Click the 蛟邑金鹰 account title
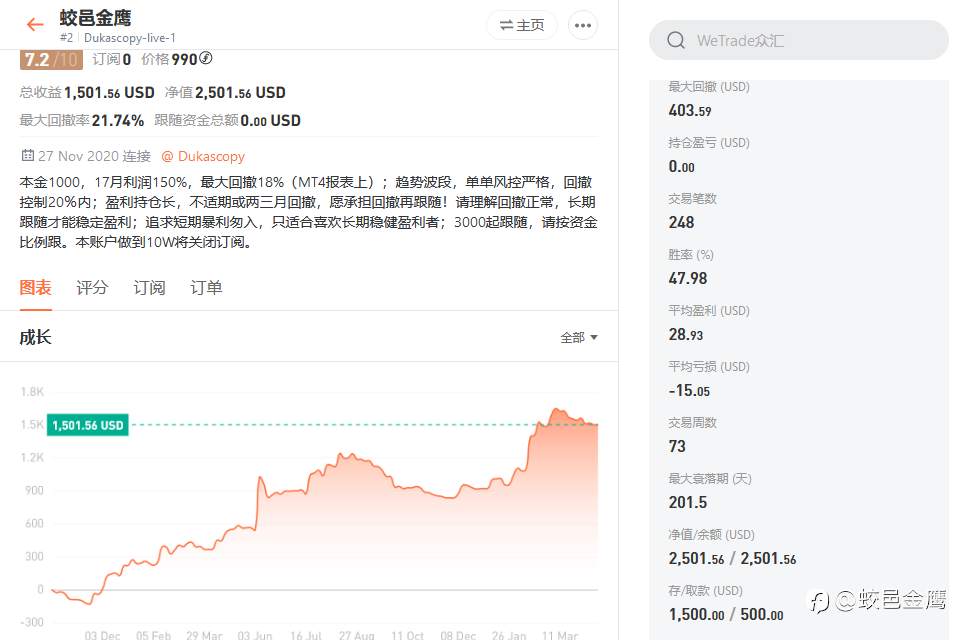The width and height of the screenshot is (956, 640). point(96,18)
